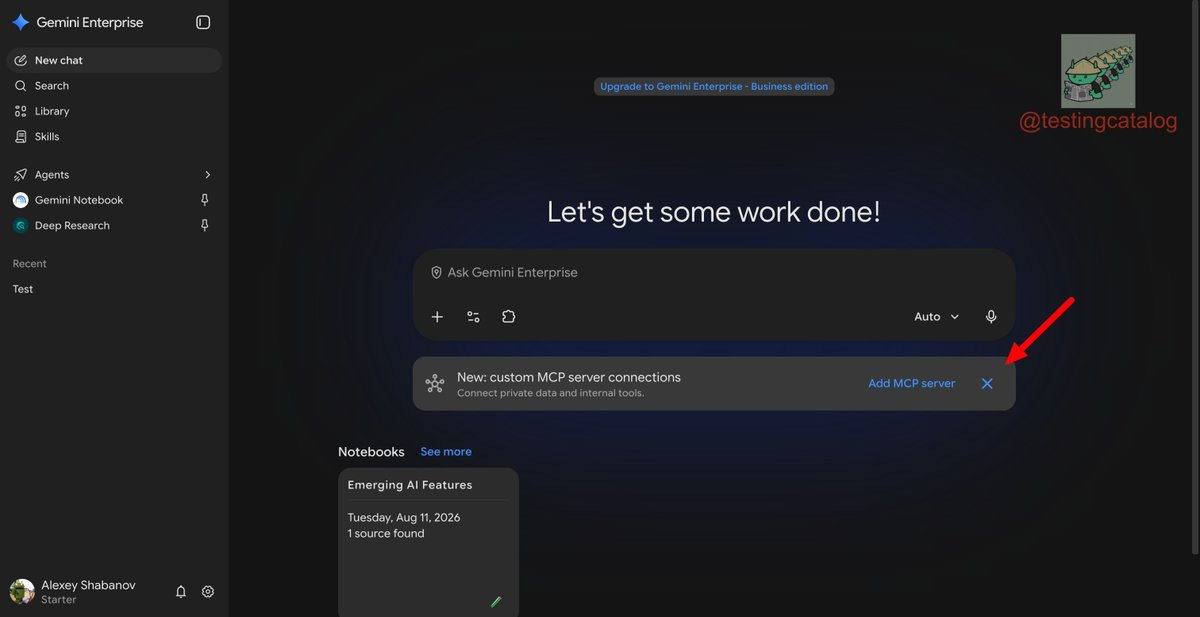This screenshot has height=617, width=1200.
Task: Click the location pin icon in prompt field
Action: 436,272
